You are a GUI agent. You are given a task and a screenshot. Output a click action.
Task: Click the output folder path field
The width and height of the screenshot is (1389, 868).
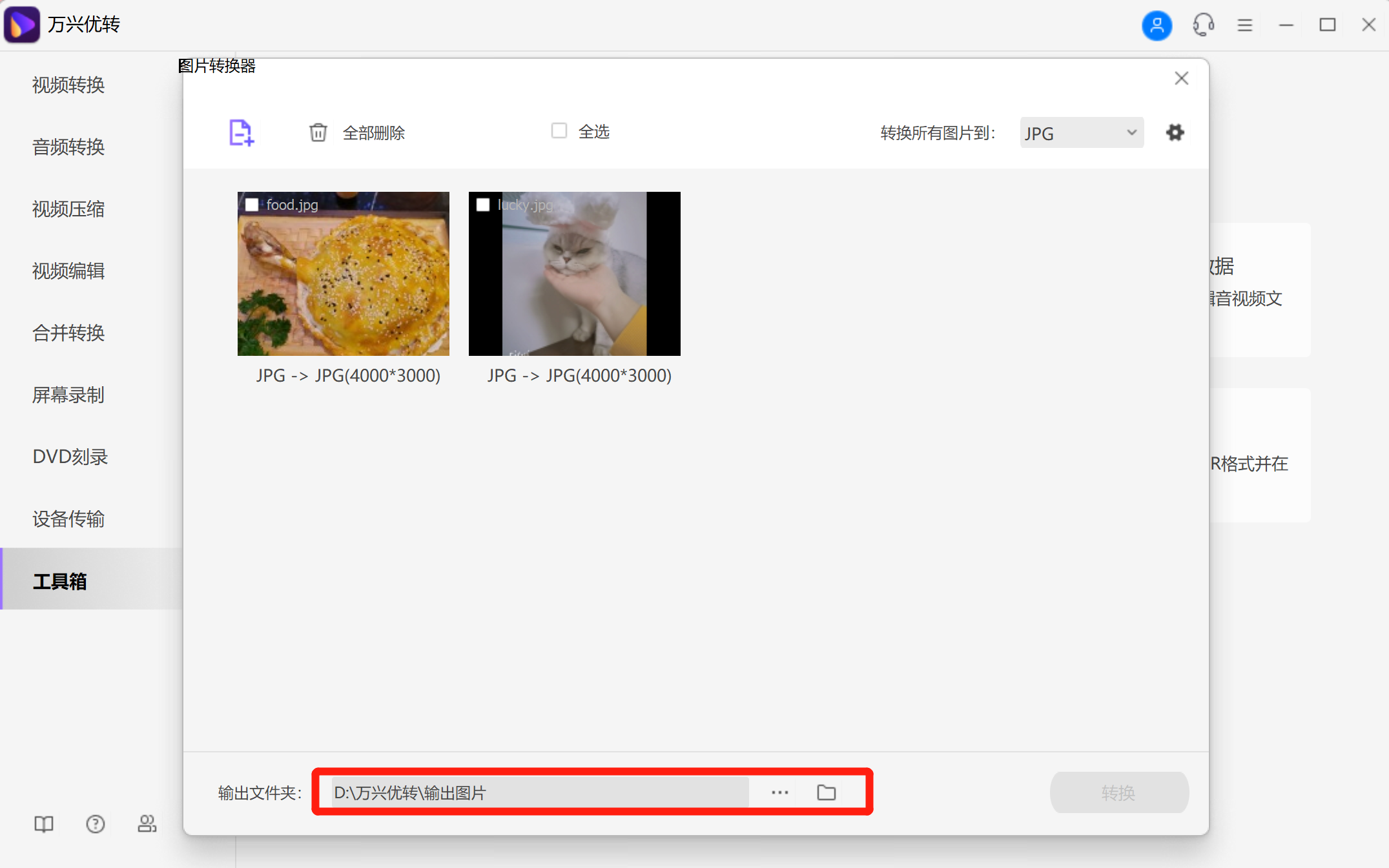(536, 792)
